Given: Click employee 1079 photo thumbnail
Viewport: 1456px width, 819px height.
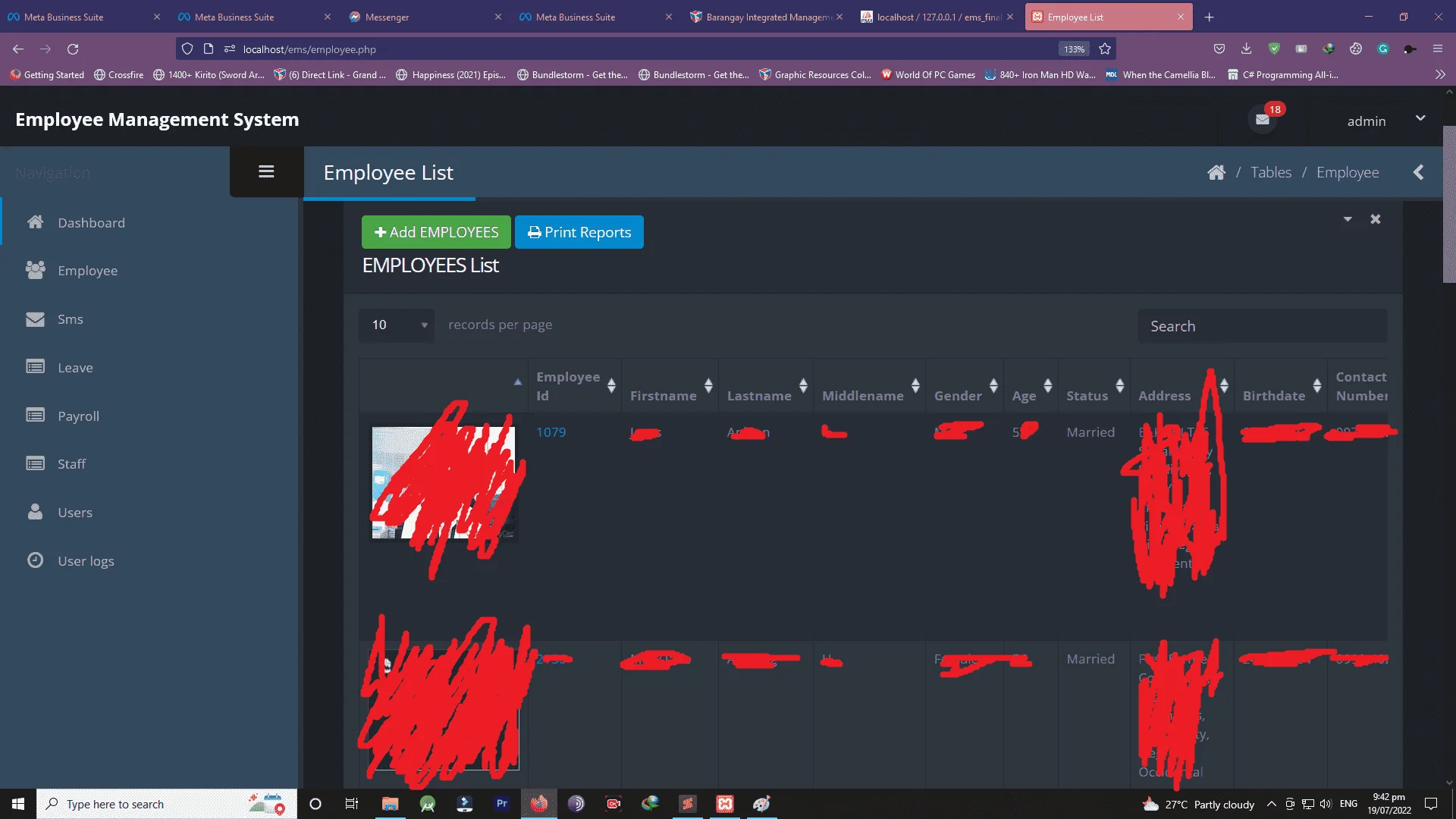Looking at the screenshot, I should 444,483.
